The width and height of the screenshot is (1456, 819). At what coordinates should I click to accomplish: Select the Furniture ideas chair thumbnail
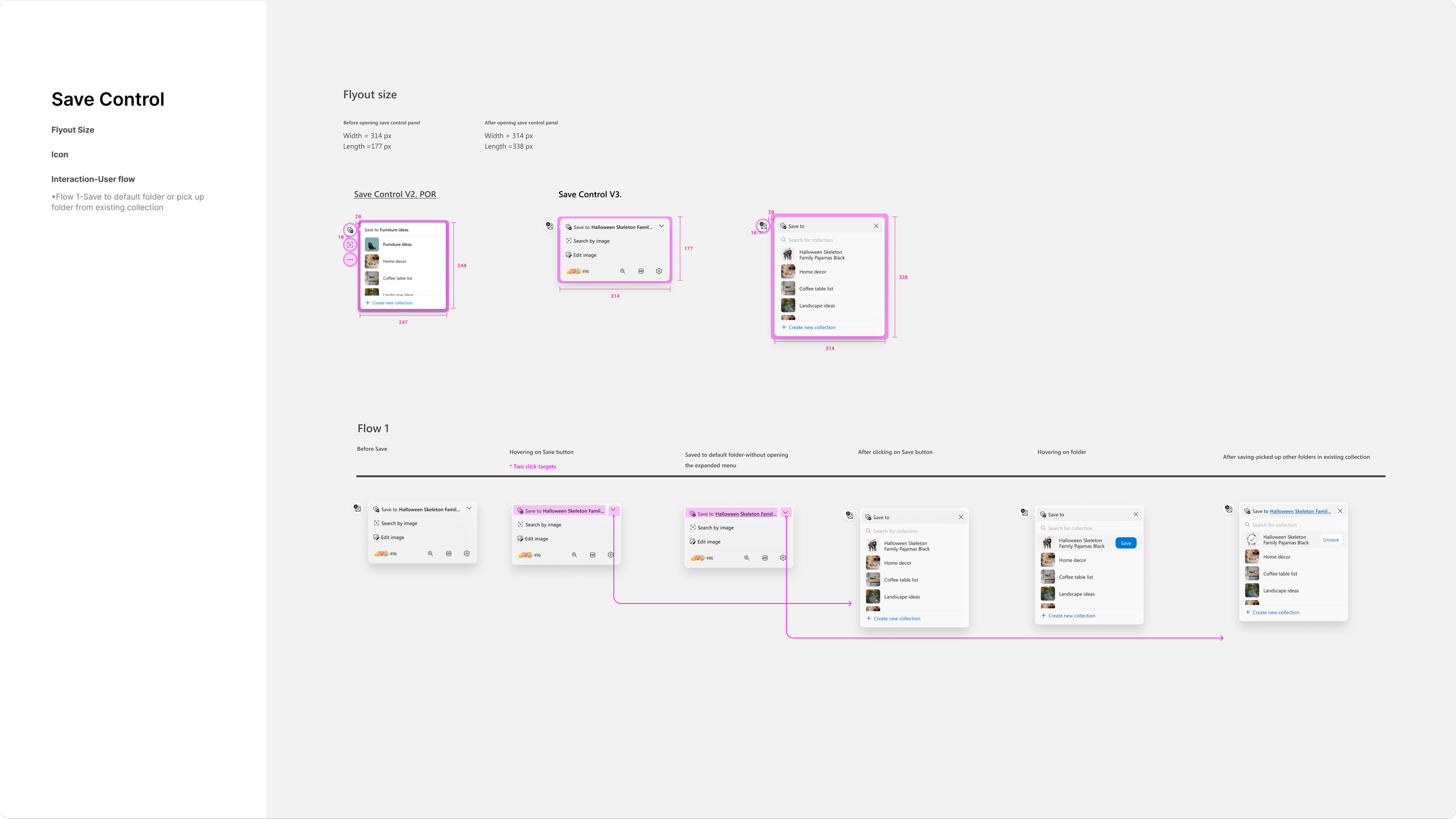[x=372, y=245]
